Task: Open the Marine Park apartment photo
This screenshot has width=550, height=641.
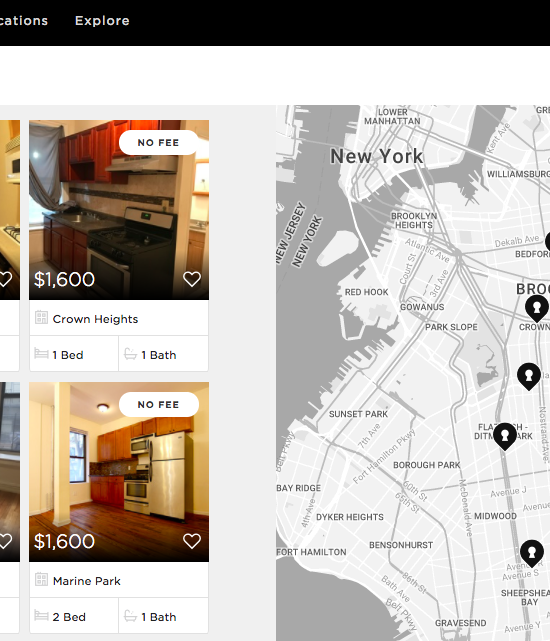Action: (x=119, y=472)
